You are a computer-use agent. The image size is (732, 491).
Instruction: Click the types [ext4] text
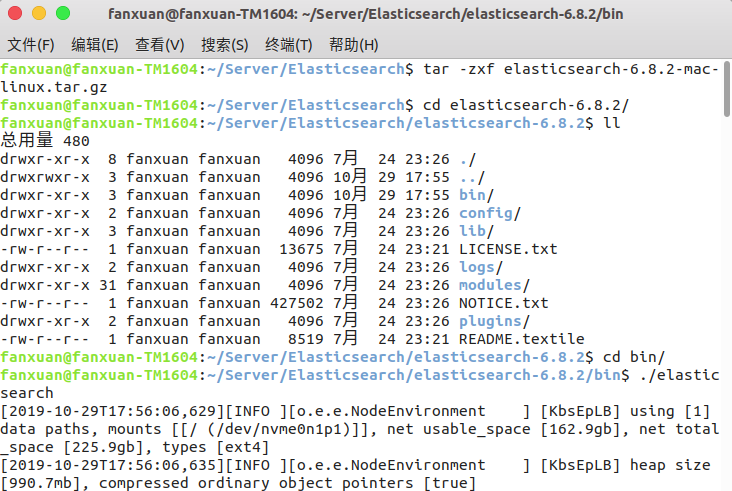pyautogui.click(x=216, y=448)
